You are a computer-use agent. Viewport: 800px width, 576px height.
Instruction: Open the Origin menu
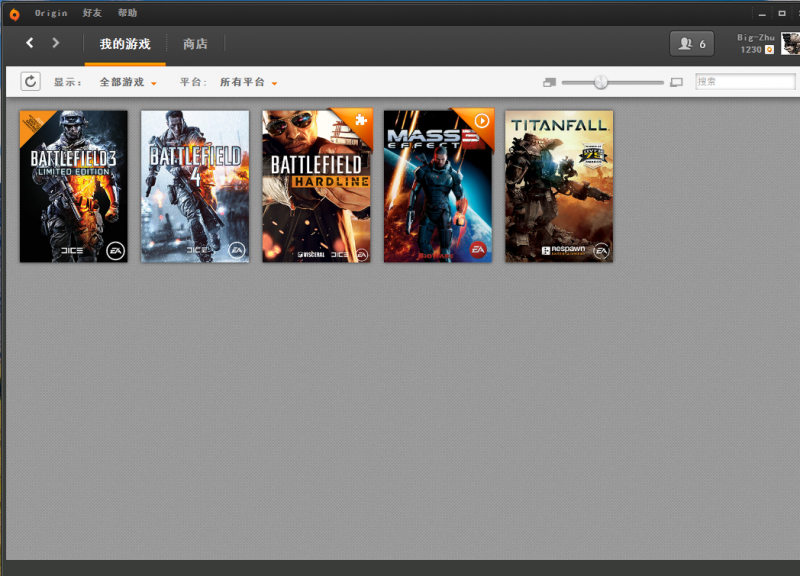pyautogui.click(x=51, y=13)
